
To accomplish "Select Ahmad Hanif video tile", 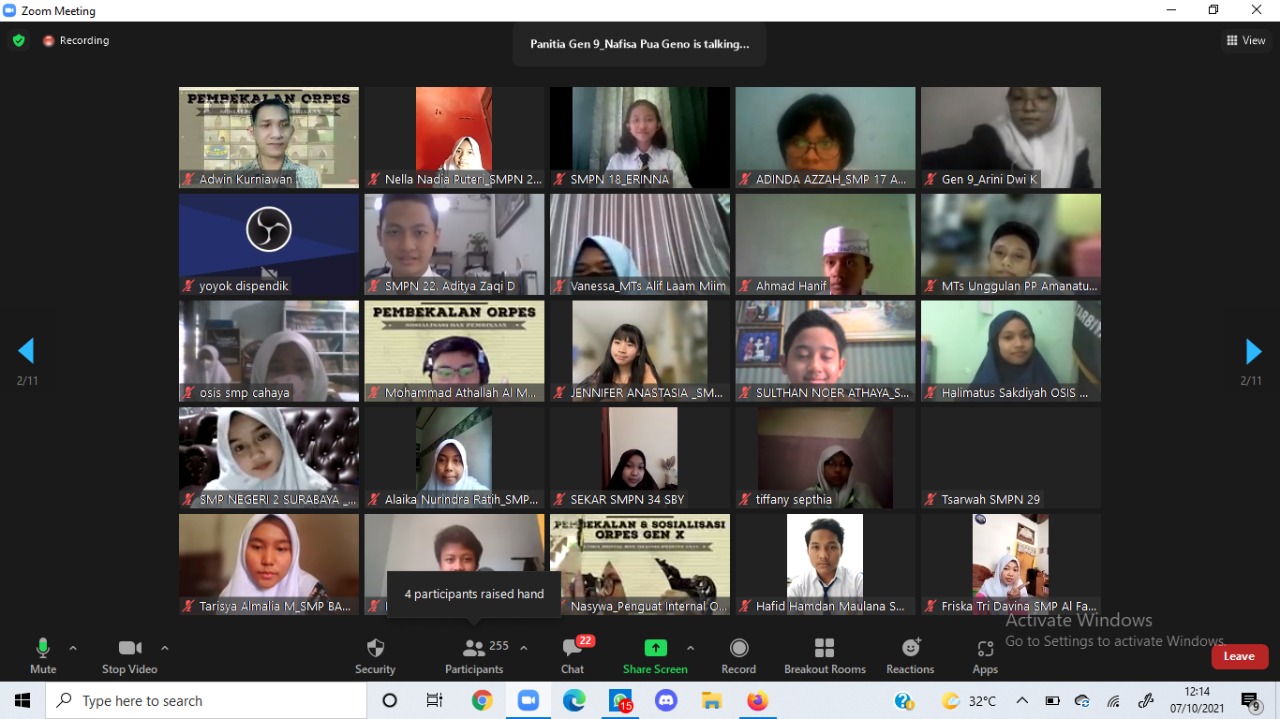I will point(825,244).
